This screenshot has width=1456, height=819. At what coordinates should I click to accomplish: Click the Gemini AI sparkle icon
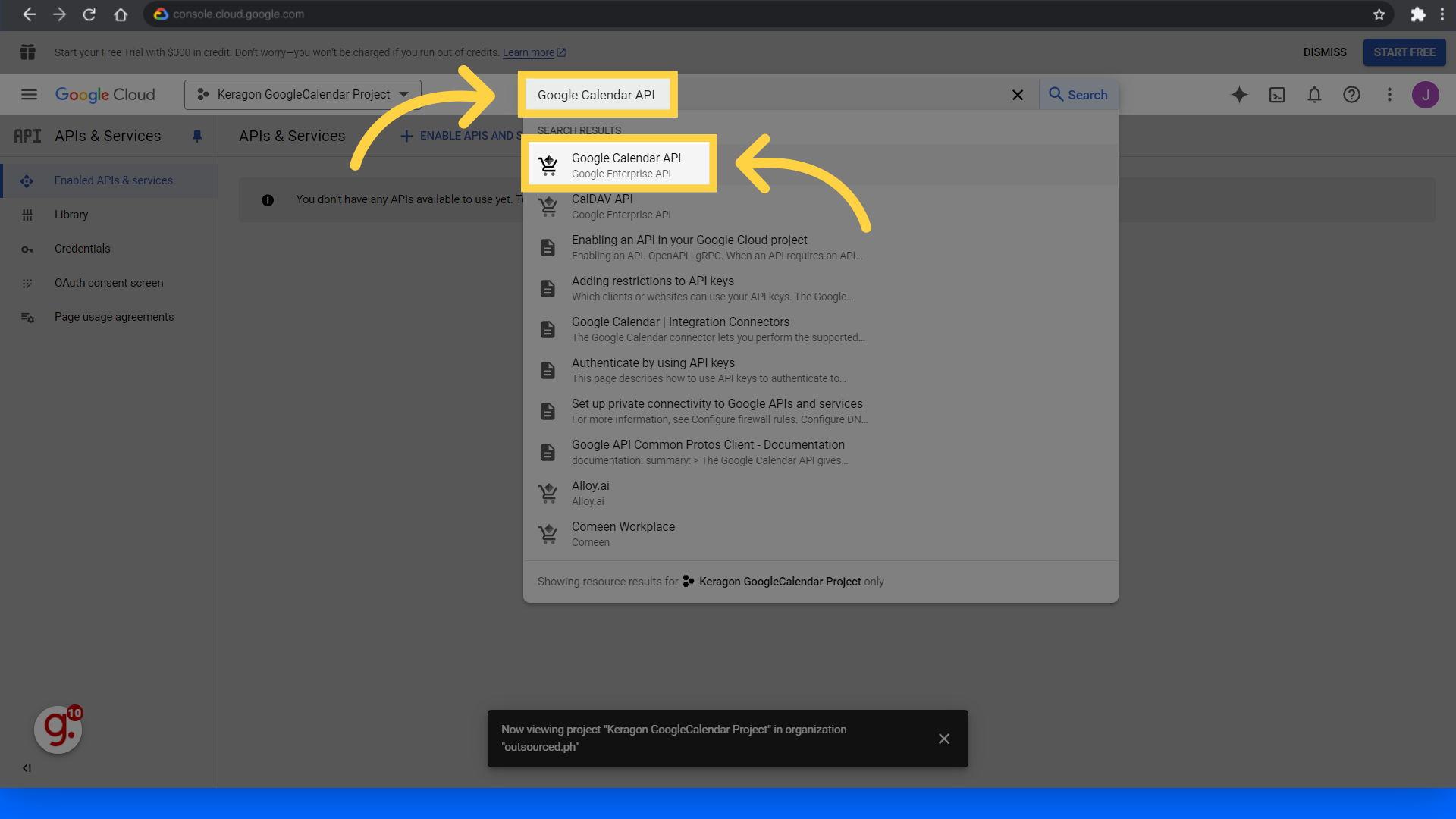point(1239,95)
